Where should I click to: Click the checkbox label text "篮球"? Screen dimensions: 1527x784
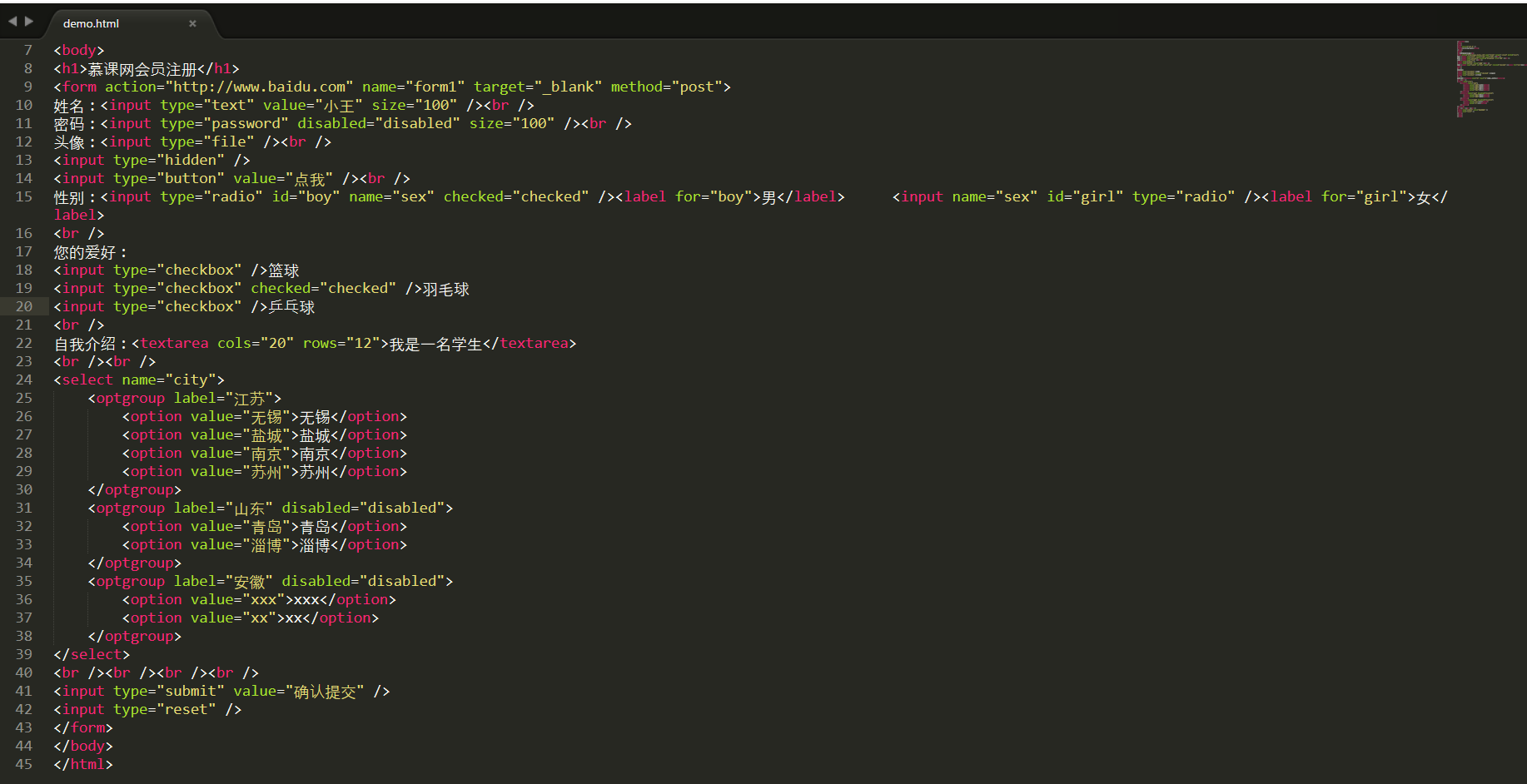click(x=284, y=270)
